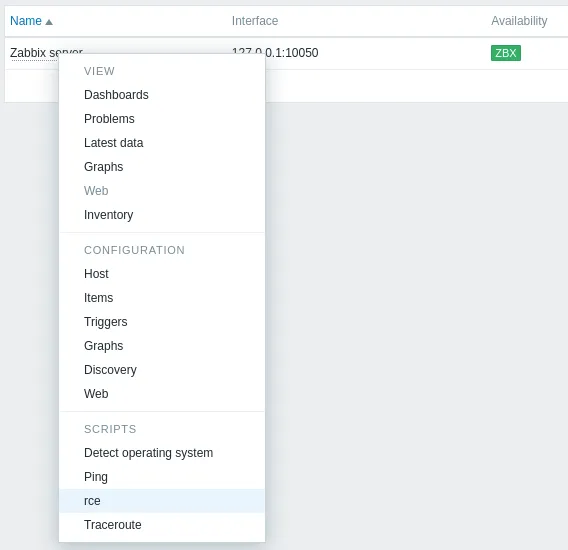Click the ZBX availability badge
The width and height of the screenshot is (568, 550).
pos(506,53)
